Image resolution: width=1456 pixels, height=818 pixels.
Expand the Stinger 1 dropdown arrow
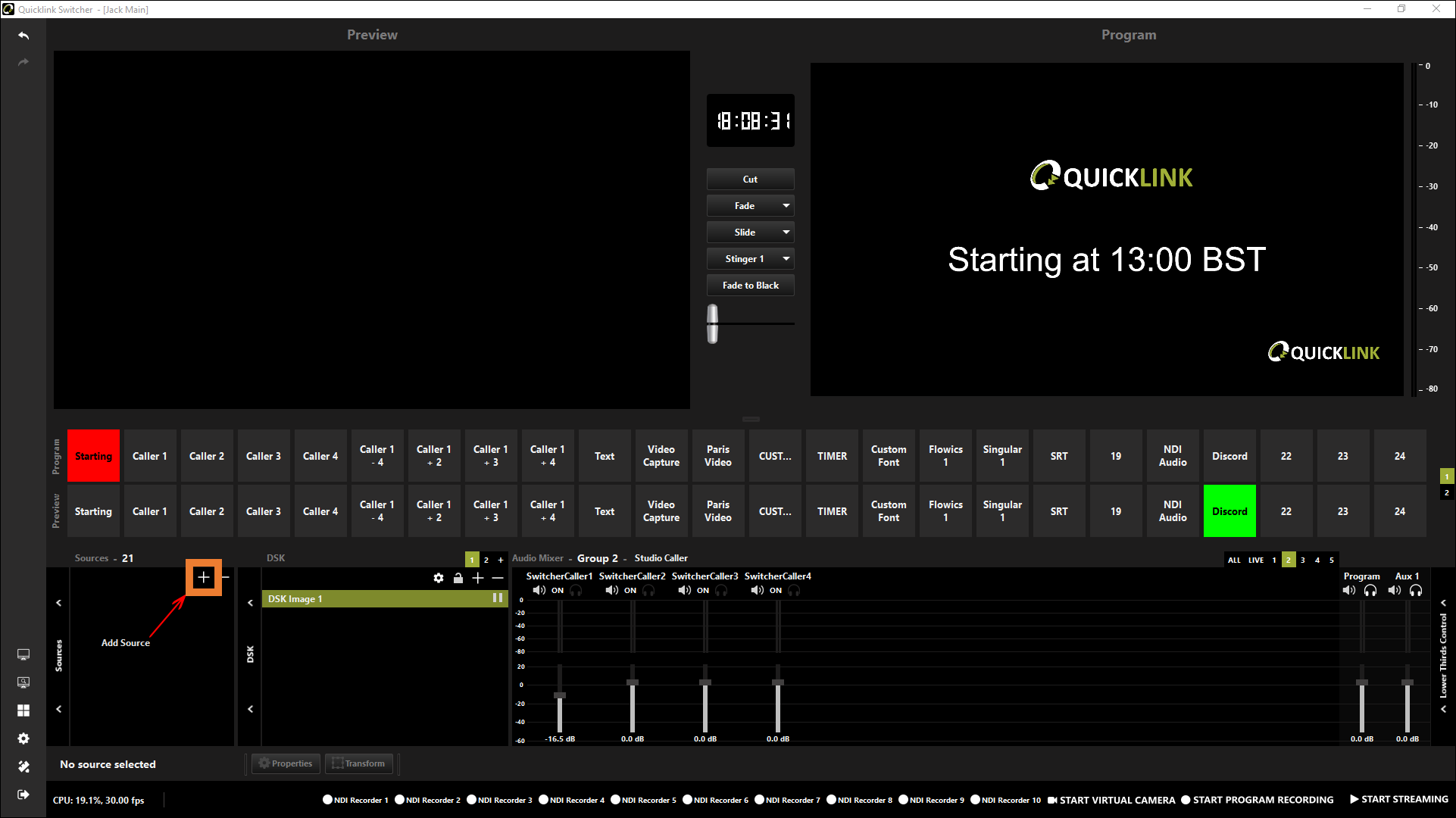(786, 259)
